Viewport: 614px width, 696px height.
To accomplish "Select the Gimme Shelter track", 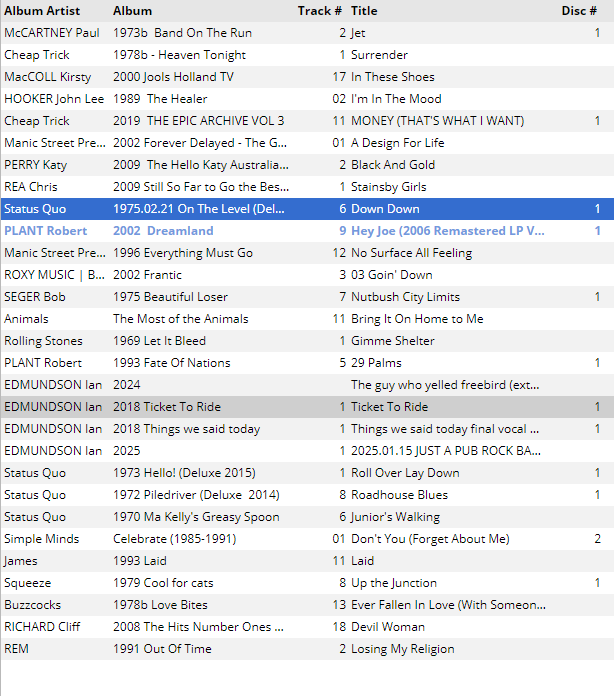I will tap(392, 341).
